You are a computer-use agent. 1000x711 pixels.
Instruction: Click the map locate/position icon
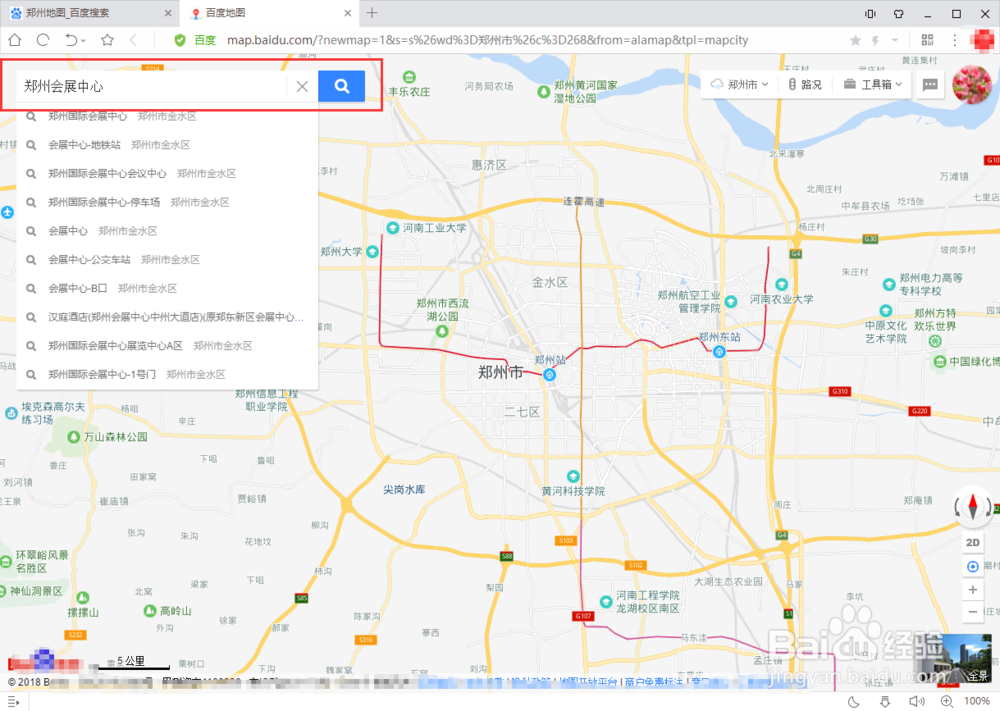[971, 566]
